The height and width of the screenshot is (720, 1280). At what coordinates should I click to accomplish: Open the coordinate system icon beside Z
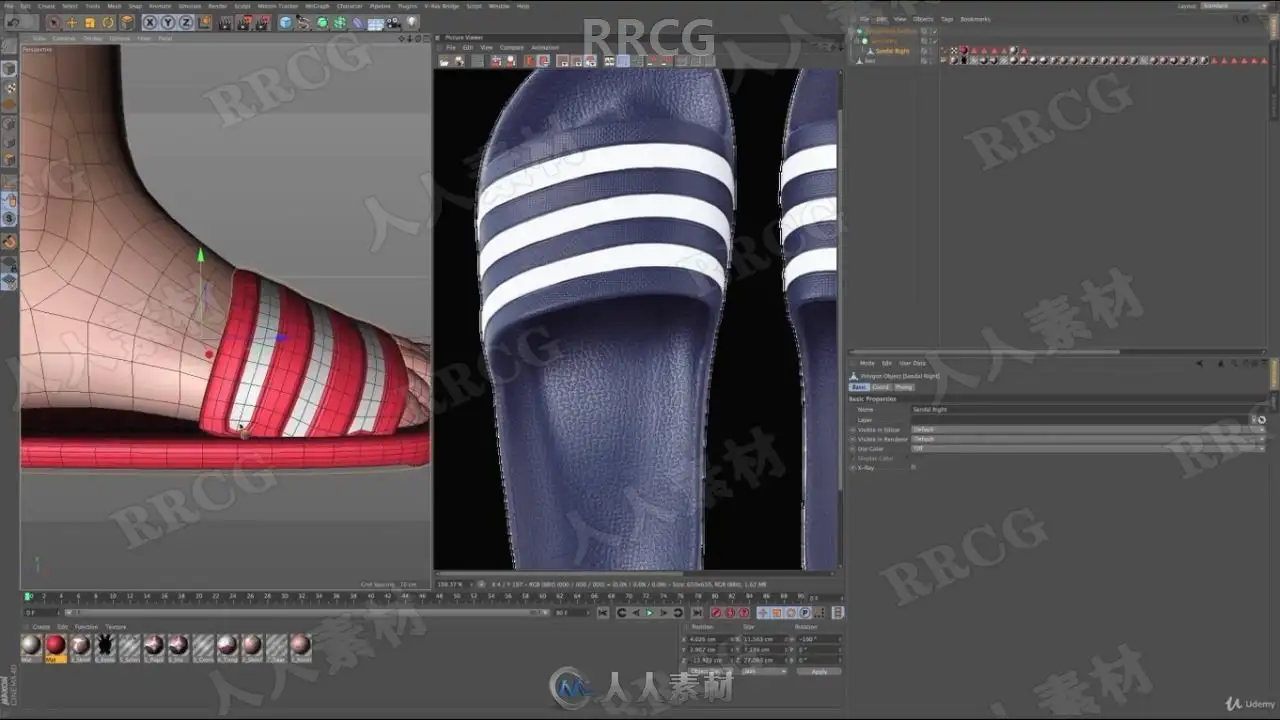tap(204, 22)
